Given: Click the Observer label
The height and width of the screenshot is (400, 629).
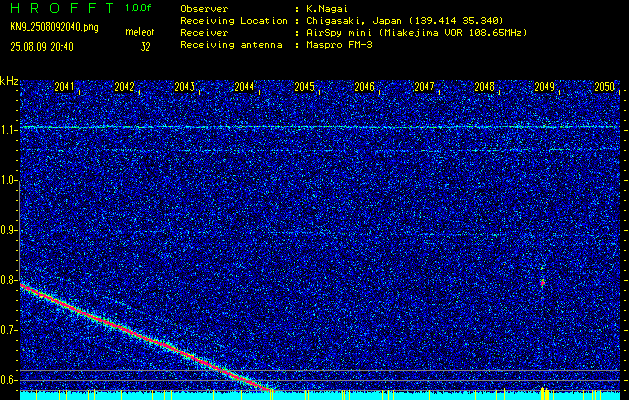Looking at the screenshot, I should [204, 8].
